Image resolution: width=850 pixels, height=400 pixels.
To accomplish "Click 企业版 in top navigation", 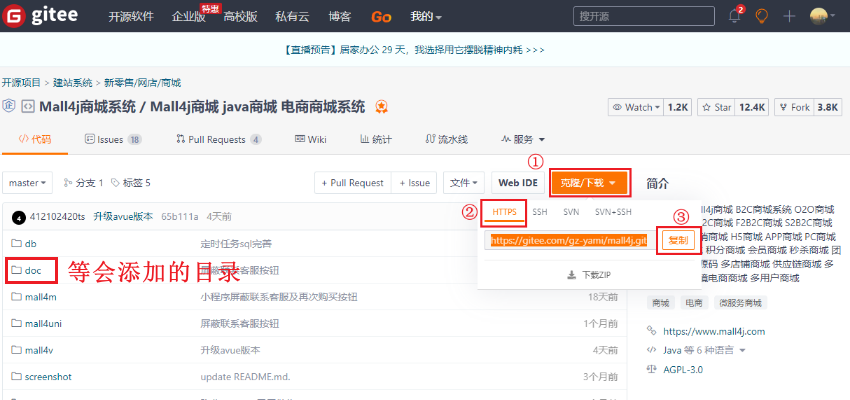I will [x=189, y=17].
